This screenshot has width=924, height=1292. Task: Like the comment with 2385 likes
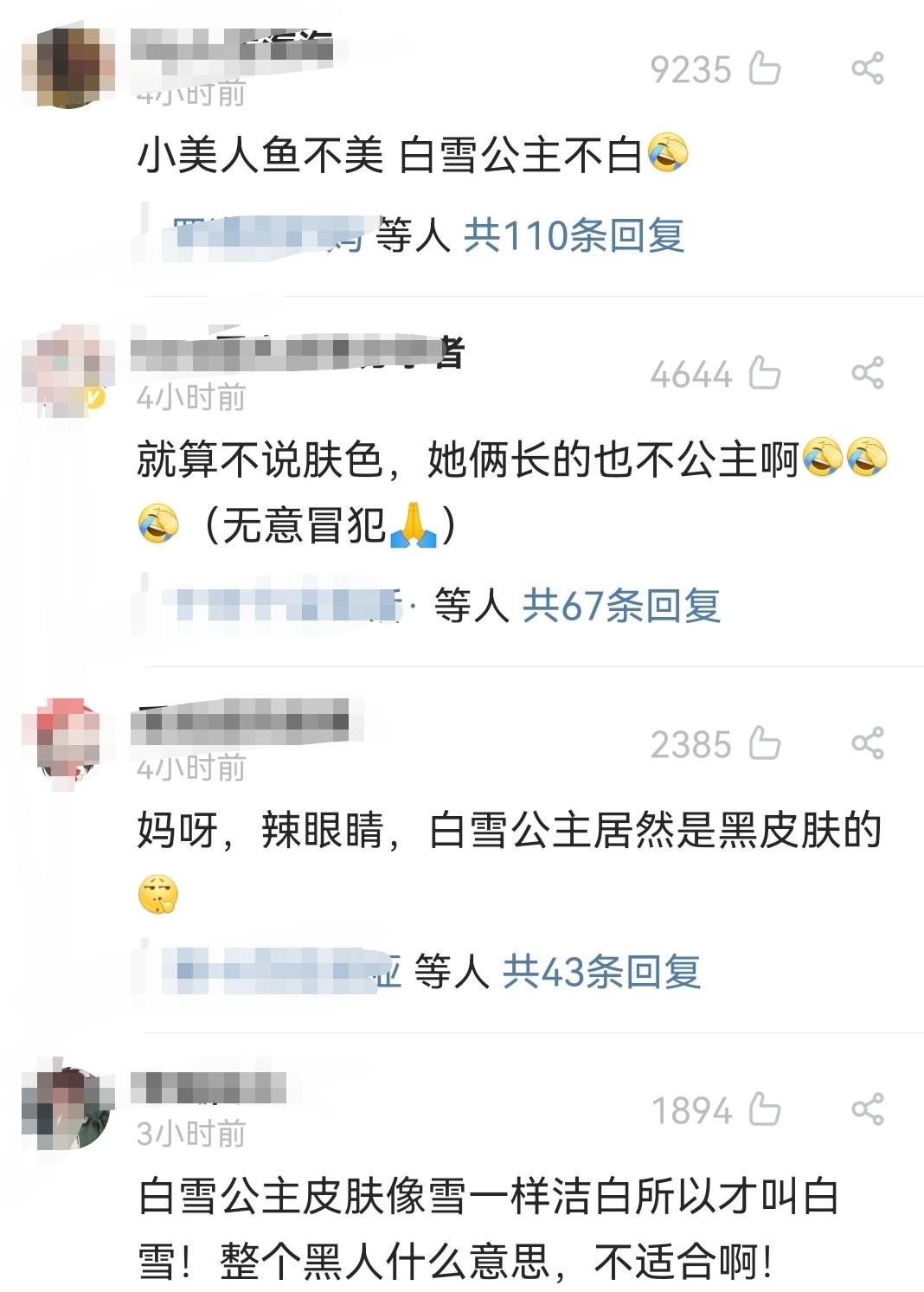tap(765, 743)
